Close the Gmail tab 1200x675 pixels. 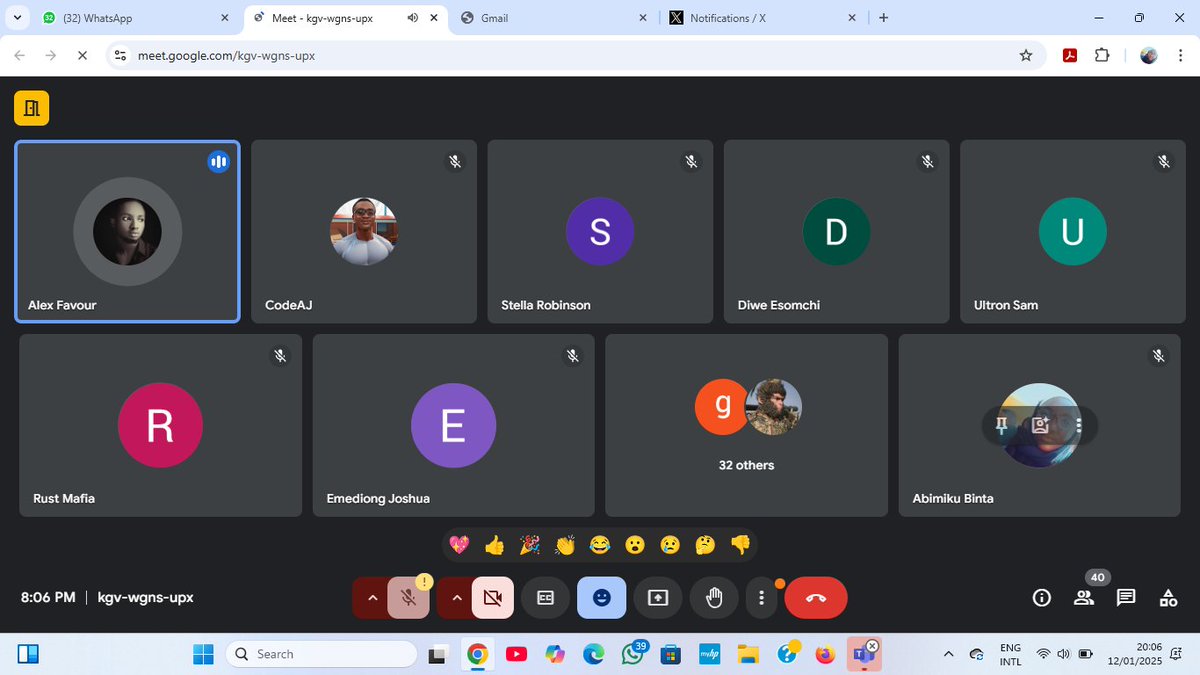[642, 18]
